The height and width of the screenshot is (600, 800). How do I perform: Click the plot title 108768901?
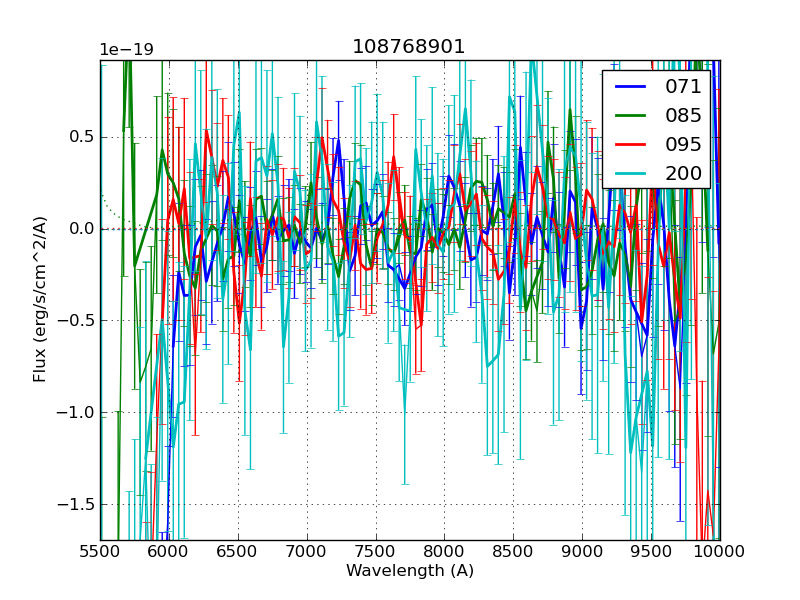click(409, 47)
